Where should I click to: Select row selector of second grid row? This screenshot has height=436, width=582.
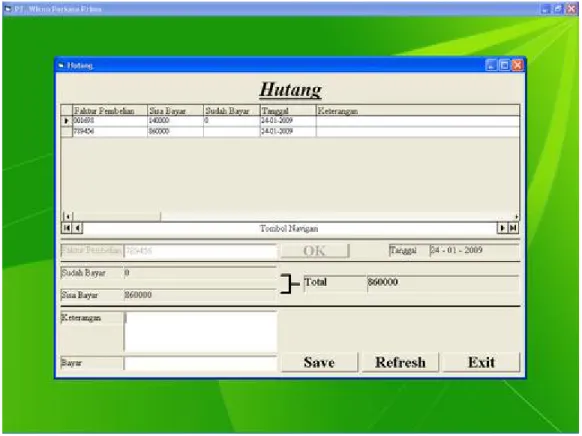click(66, 132)
